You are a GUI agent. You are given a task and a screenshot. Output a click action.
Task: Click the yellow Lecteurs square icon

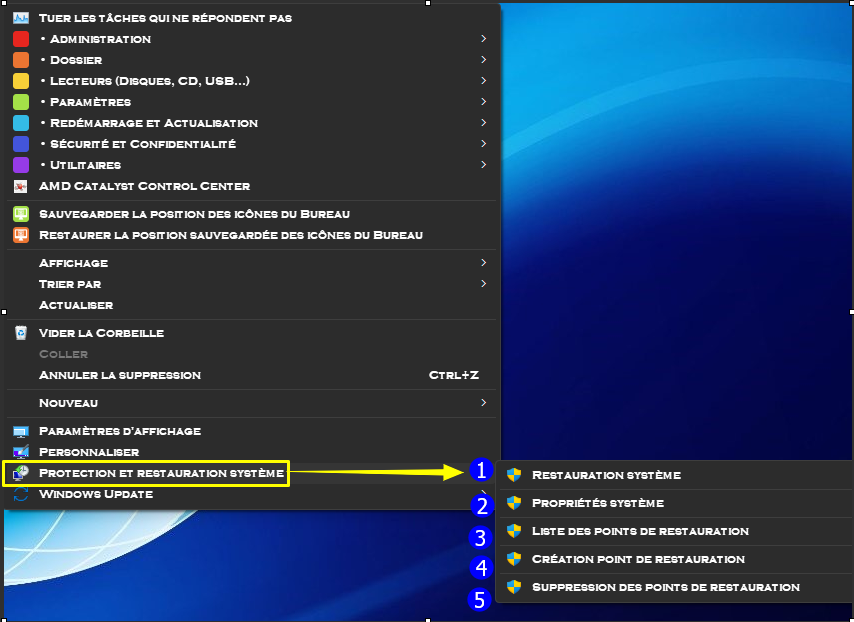coord(21,81)
